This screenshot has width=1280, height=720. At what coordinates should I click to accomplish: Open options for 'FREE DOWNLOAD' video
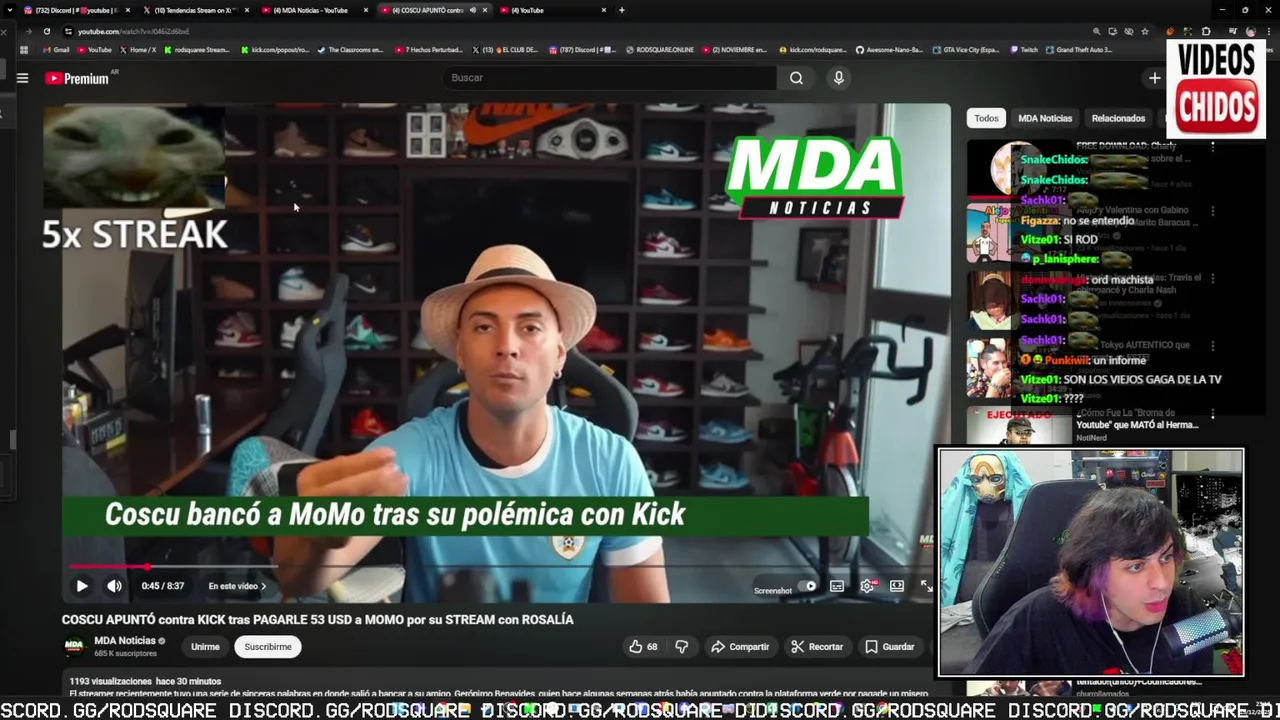pos(1213,146)
